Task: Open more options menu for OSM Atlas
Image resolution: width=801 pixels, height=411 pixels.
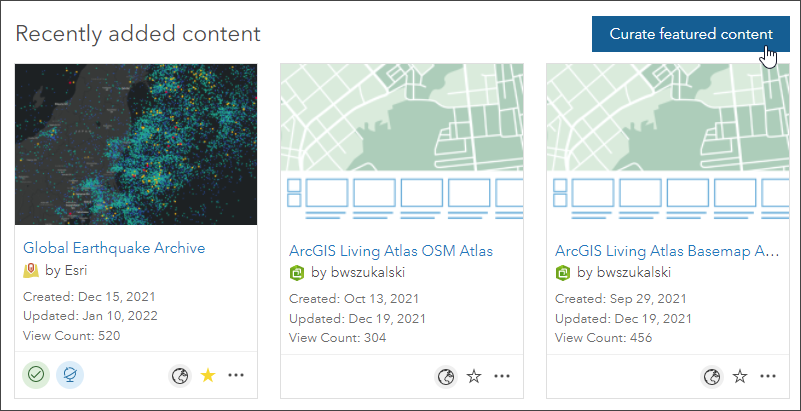Action: tap(502, 377)
